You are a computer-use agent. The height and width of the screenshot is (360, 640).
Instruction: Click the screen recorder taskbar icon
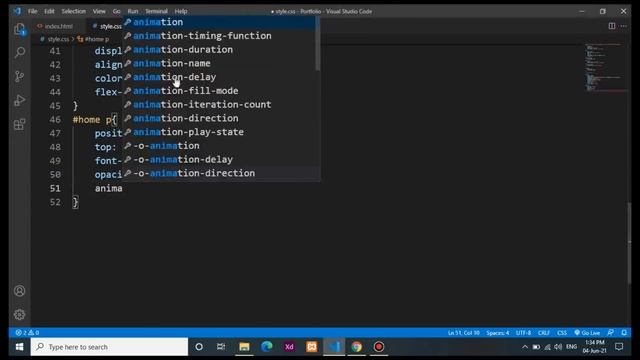(379, 347)
